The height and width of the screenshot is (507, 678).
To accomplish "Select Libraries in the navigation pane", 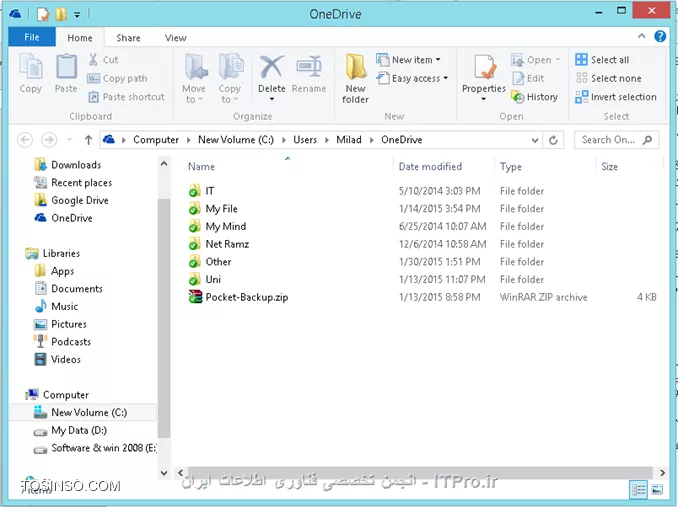I will click(x=53, y=253).
